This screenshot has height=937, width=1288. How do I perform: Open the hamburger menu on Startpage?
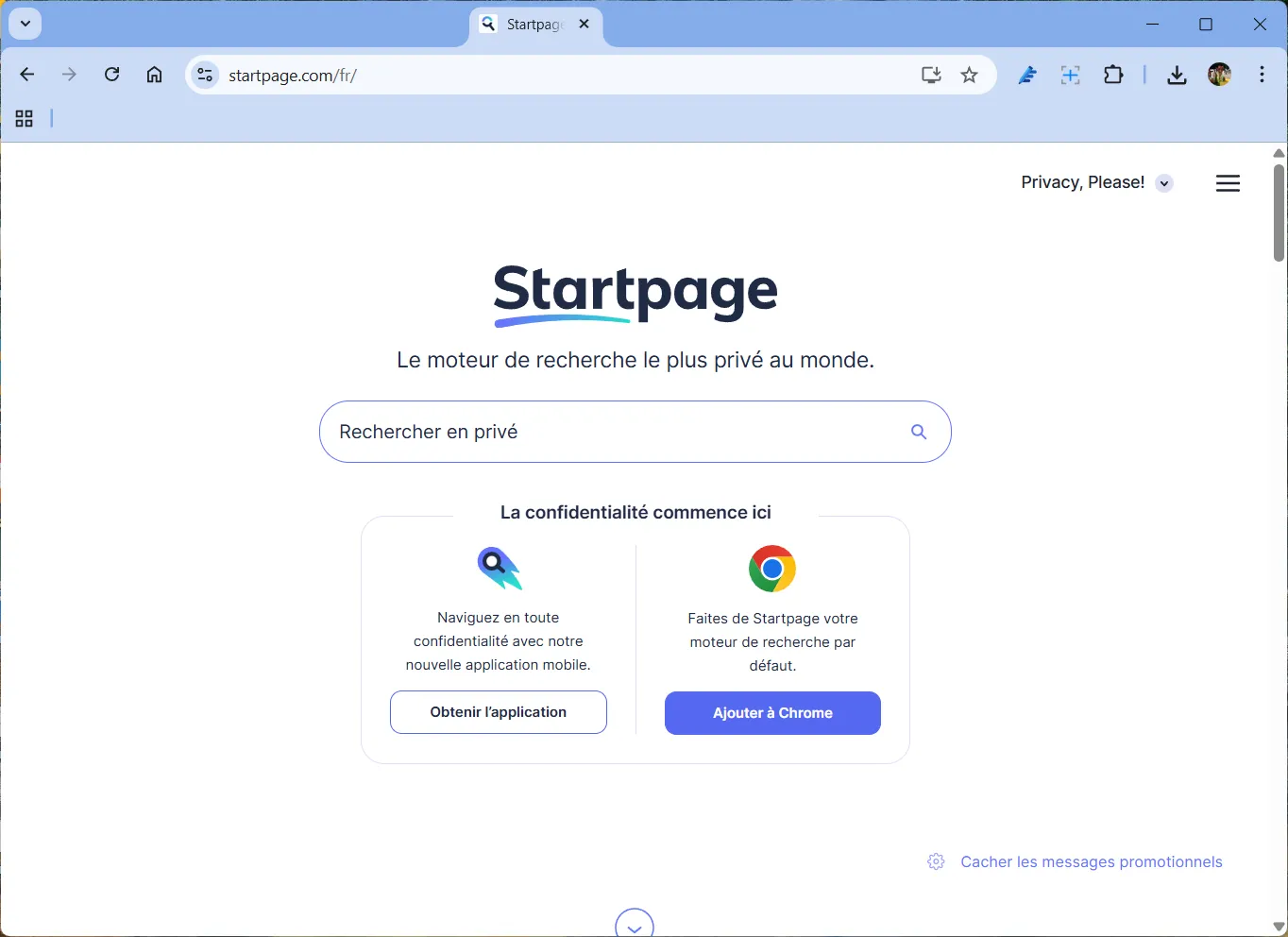pyautogui.click(x=1228, y=183)
